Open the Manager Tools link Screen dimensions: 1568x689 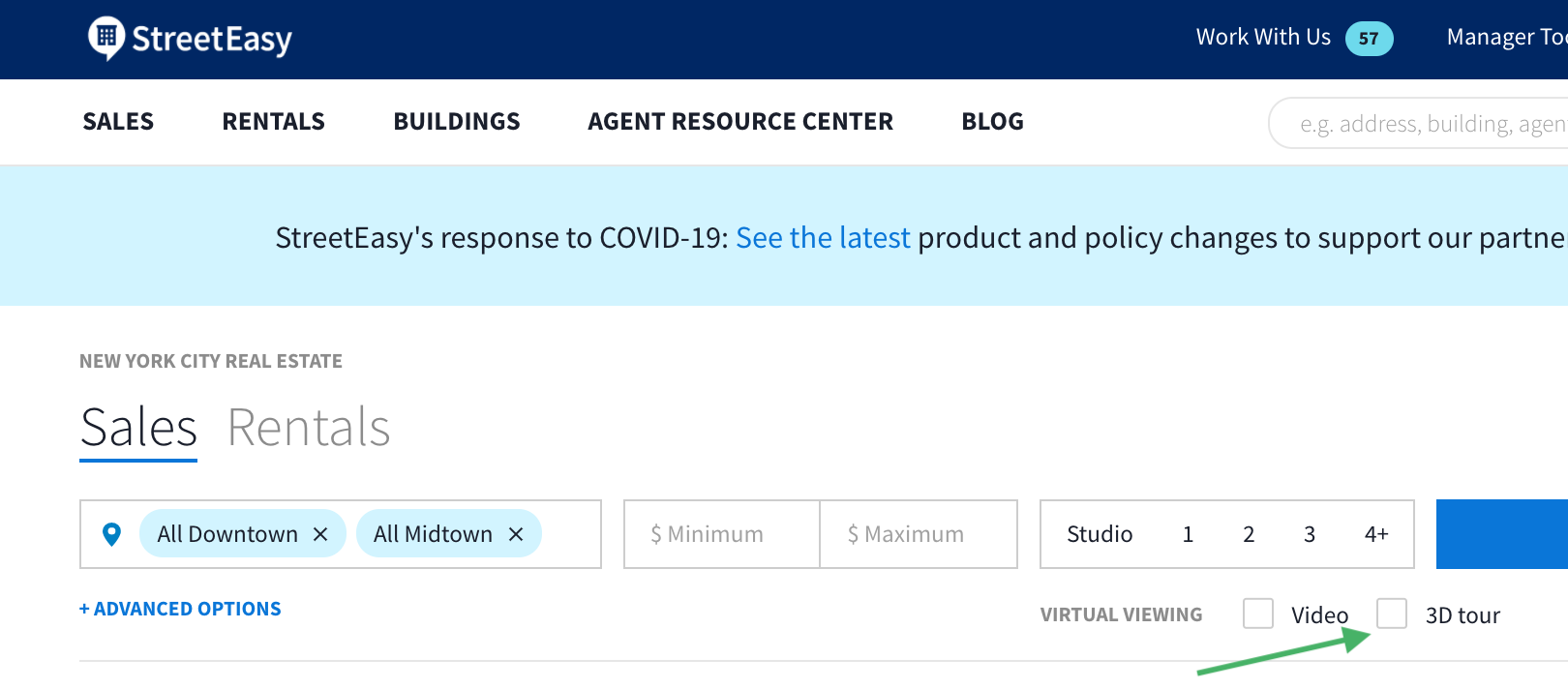[x=1507, y=38]
